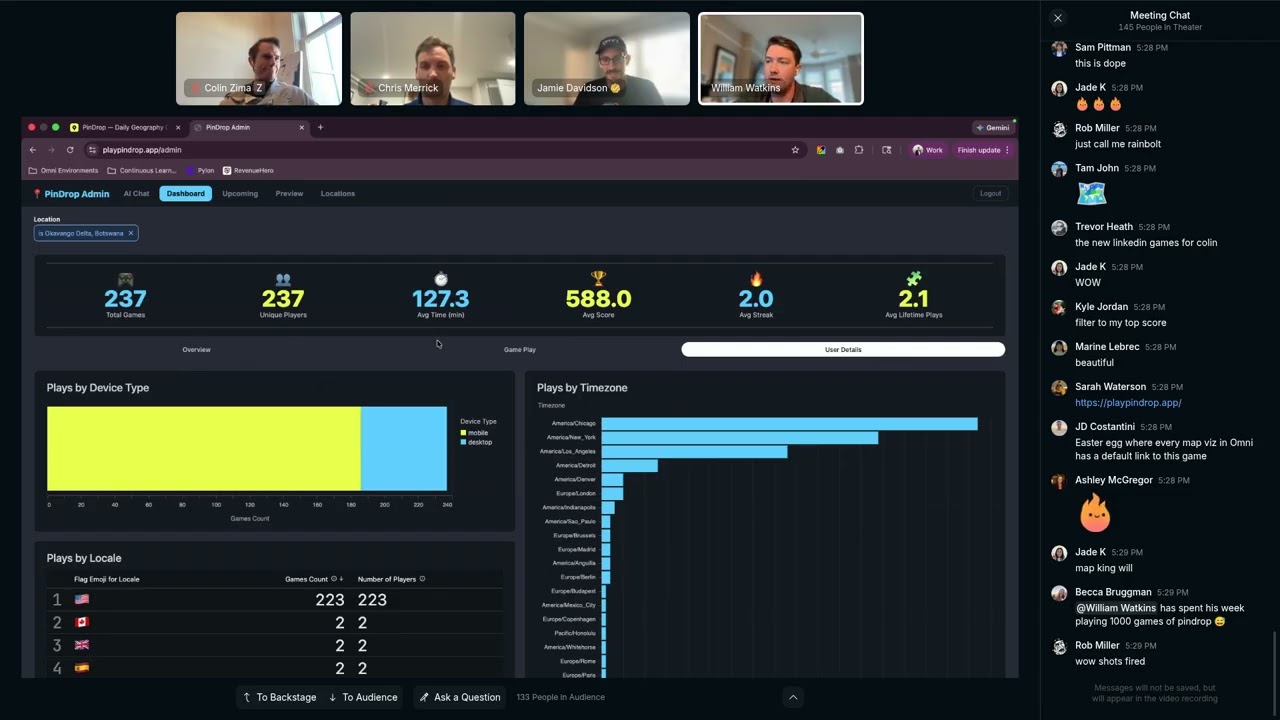The height and width of the screenshot is (720, 1280).
Task: Select the Dashboard tab
Action: click(186, 194)
